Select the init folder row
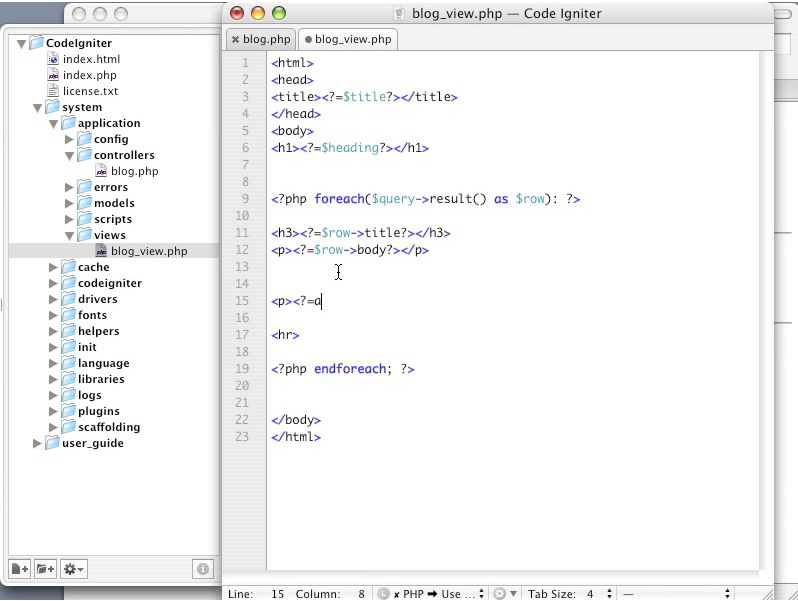The image size is (798, 601). (x=113, y=347)
